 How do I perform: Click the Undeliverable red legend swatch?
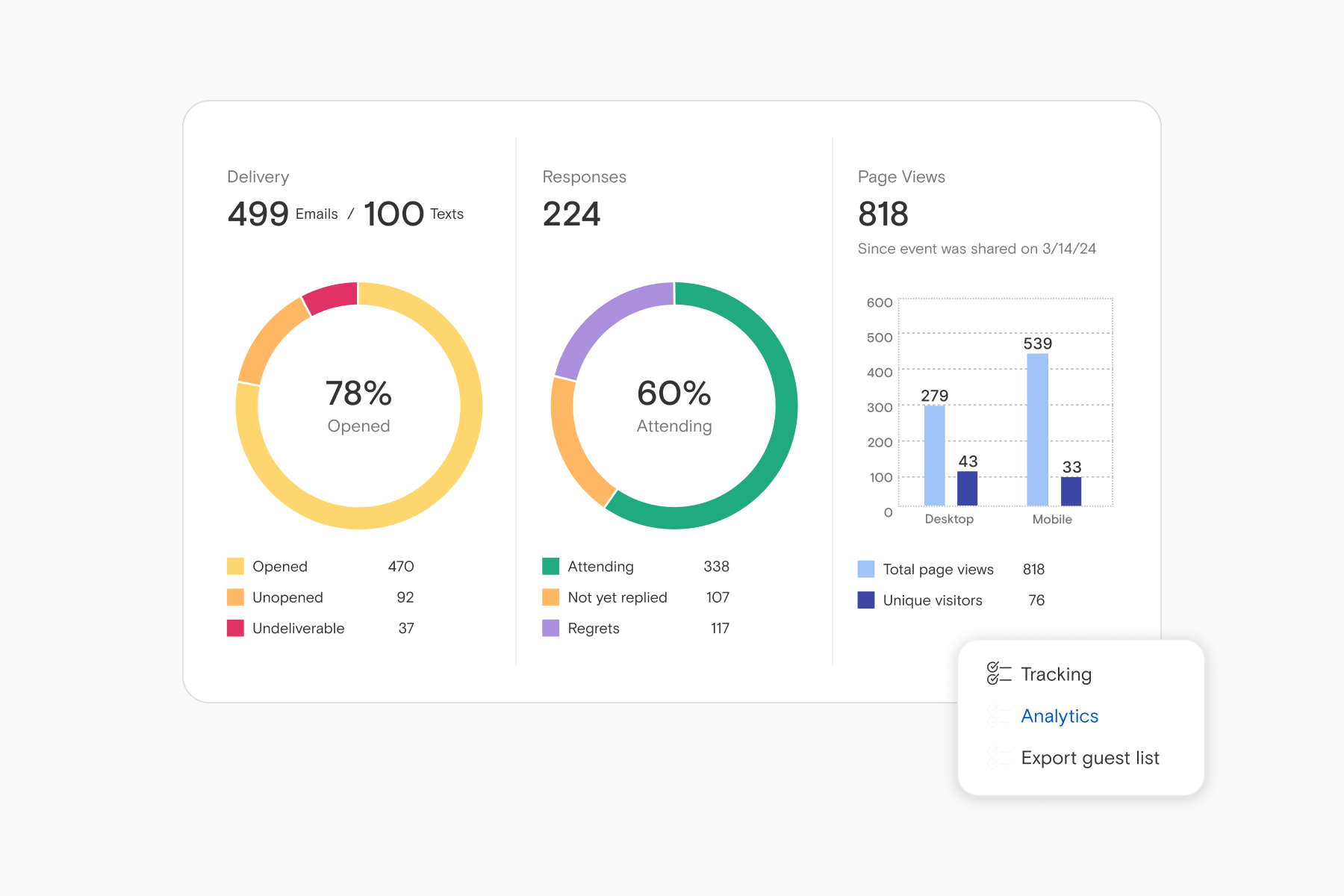coord(236,628)
